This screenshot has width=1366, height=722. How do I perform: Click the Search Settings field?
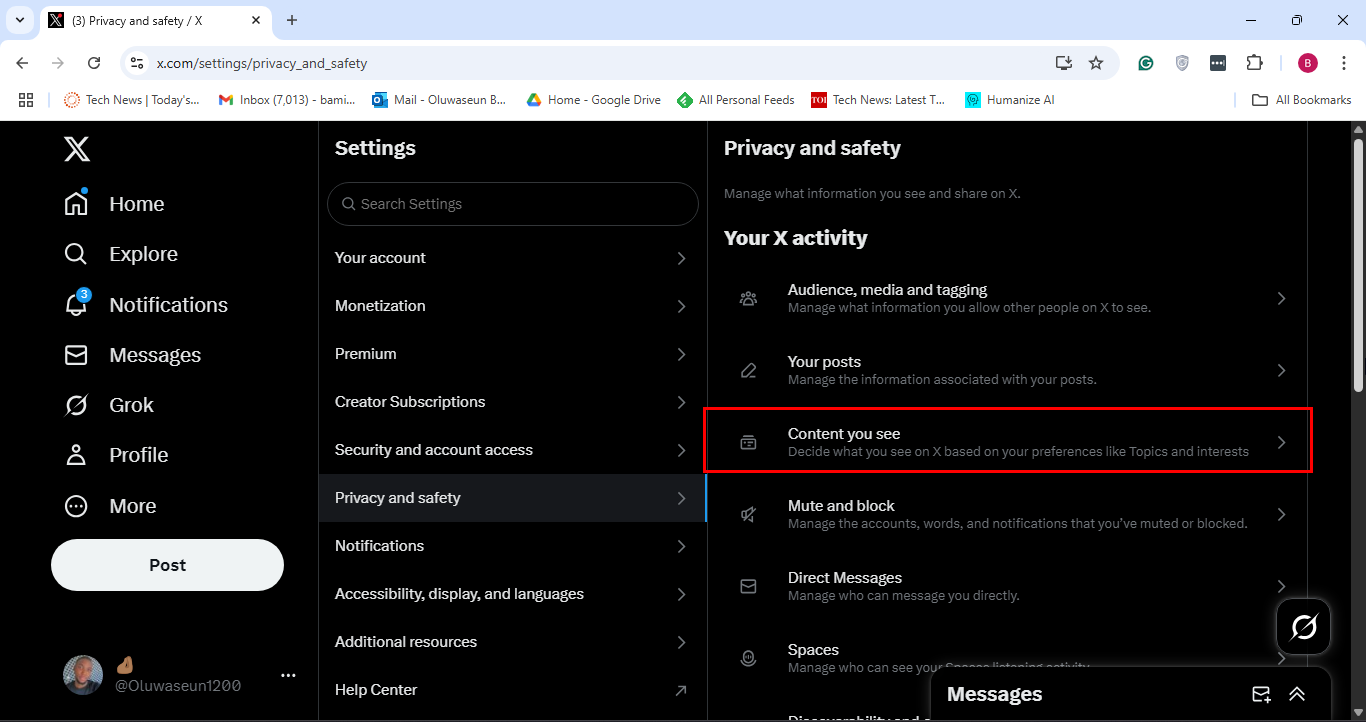coord(512,204)
